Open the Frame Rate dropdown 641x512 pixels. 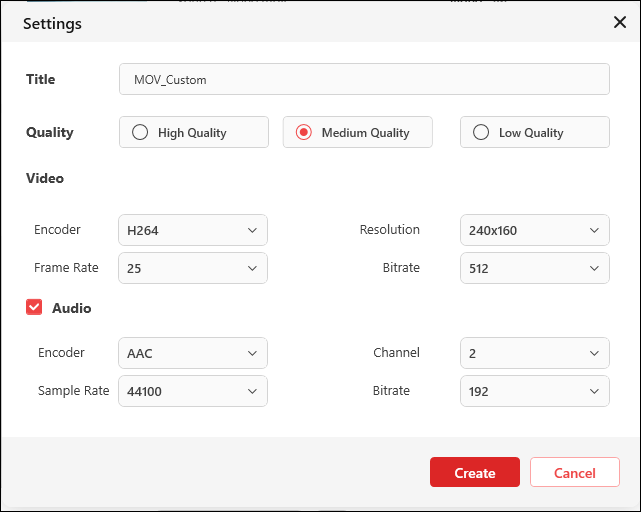(193, 268)
